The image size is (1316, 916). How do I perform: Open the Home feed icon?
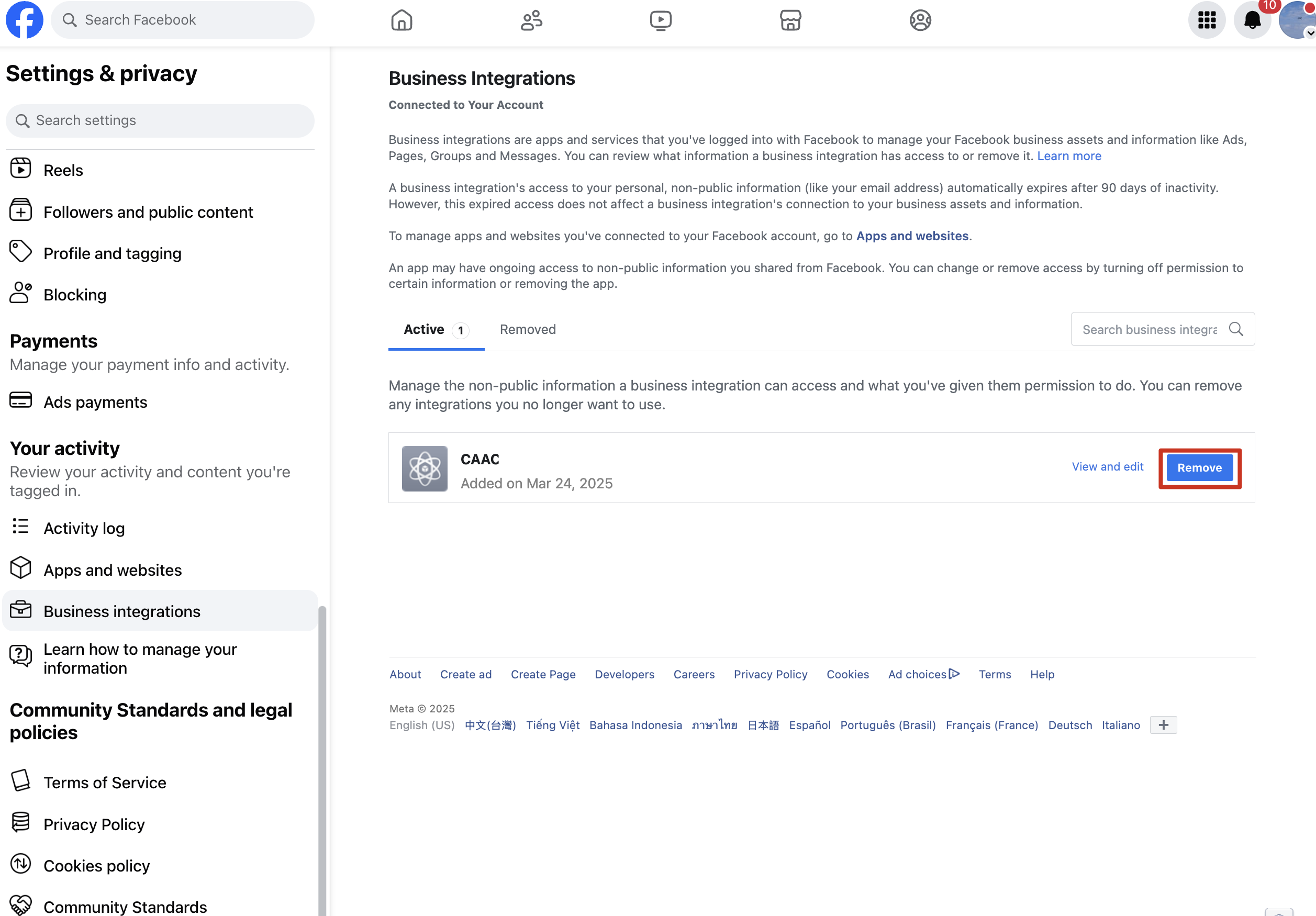pos(401,20)
